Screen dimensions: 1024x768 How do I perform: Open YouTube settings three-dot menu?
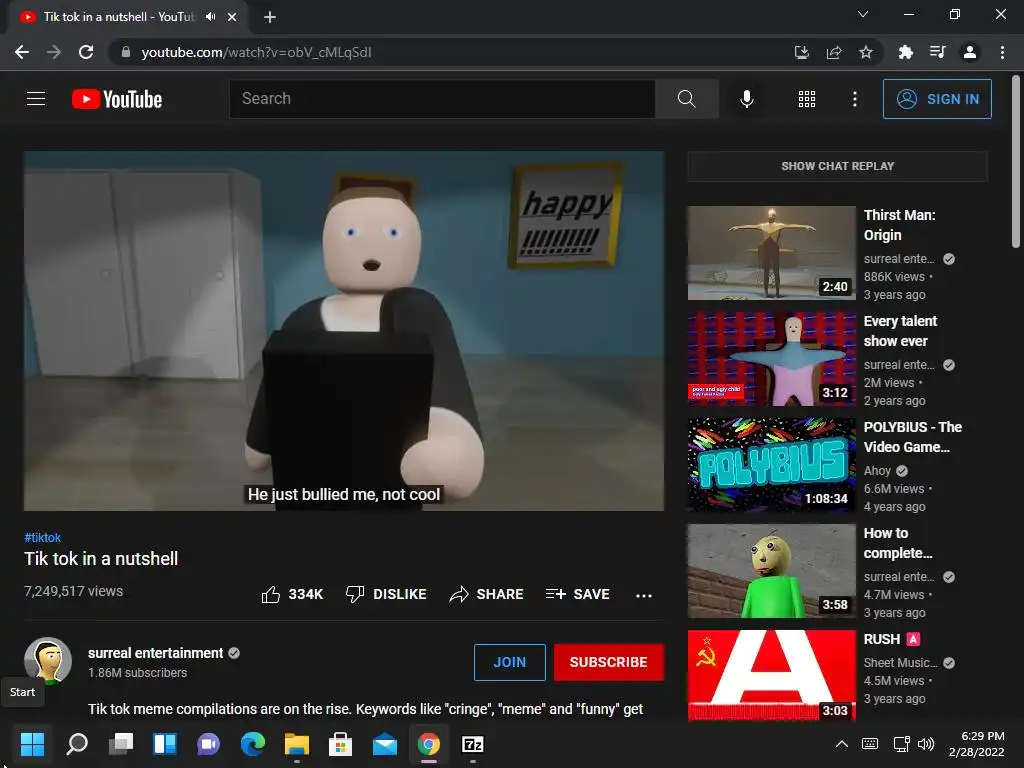pos(854,99)
